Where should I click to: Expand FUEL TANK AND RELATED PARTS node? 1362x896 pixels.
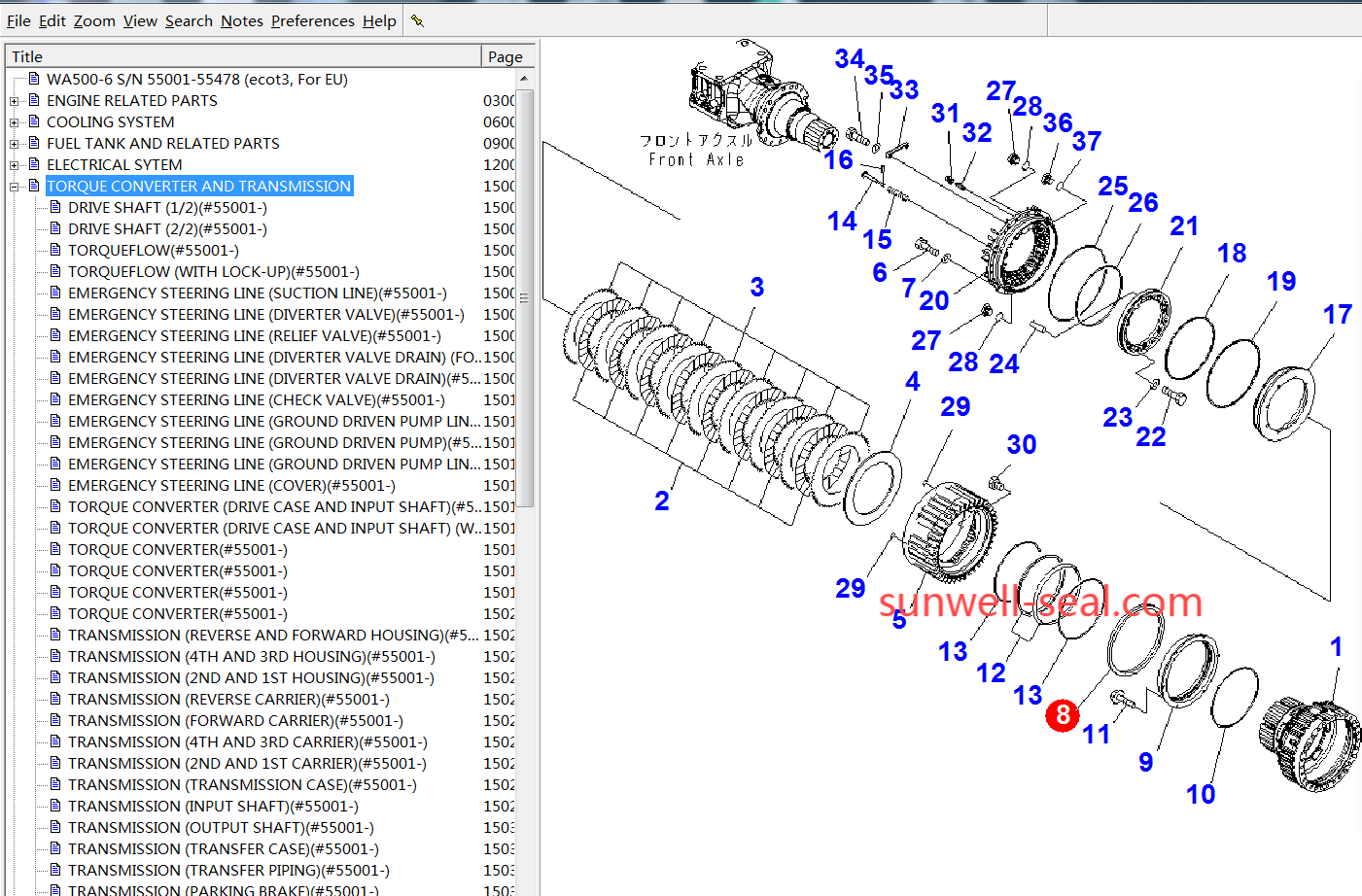[14, 143]
